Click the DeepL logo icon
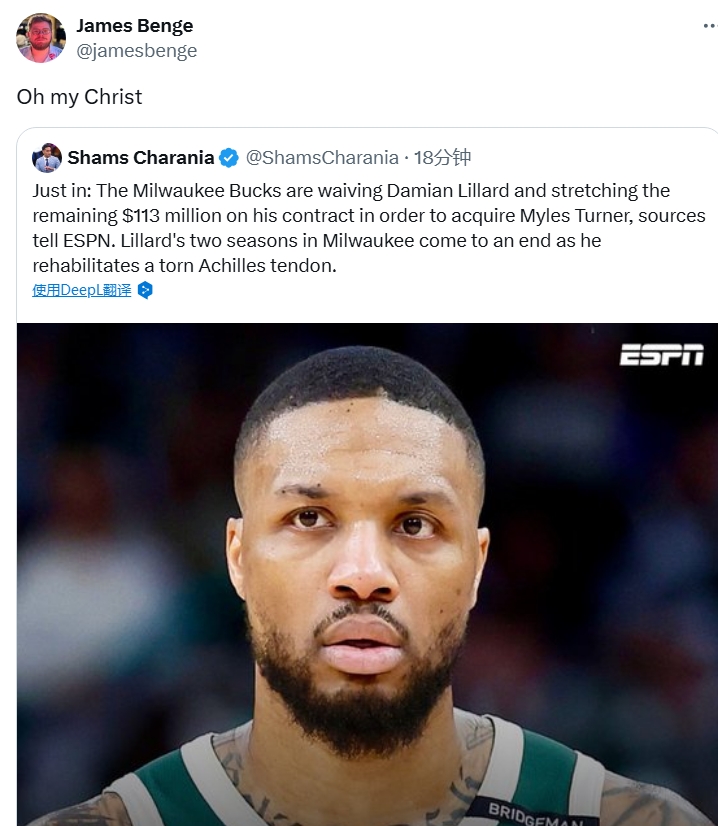This screenshot has width=718, height=826. tap(145, 290)
